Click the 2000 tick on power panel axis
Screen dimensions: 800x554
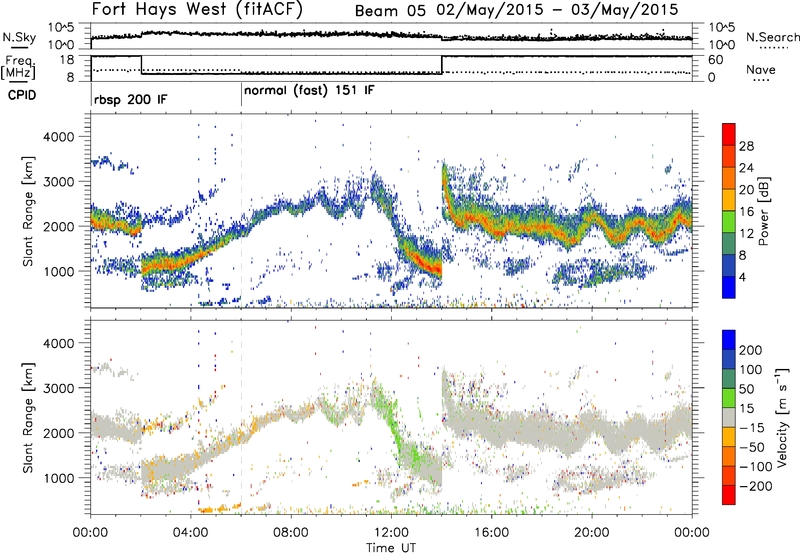click(58, 226)
